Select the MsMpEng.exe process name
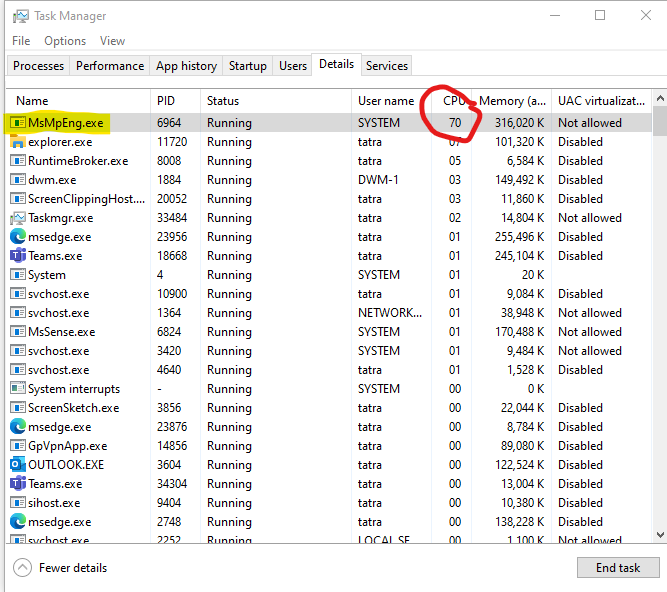Image resolution: width=667 pixels, height=592 pixels. 66,123
